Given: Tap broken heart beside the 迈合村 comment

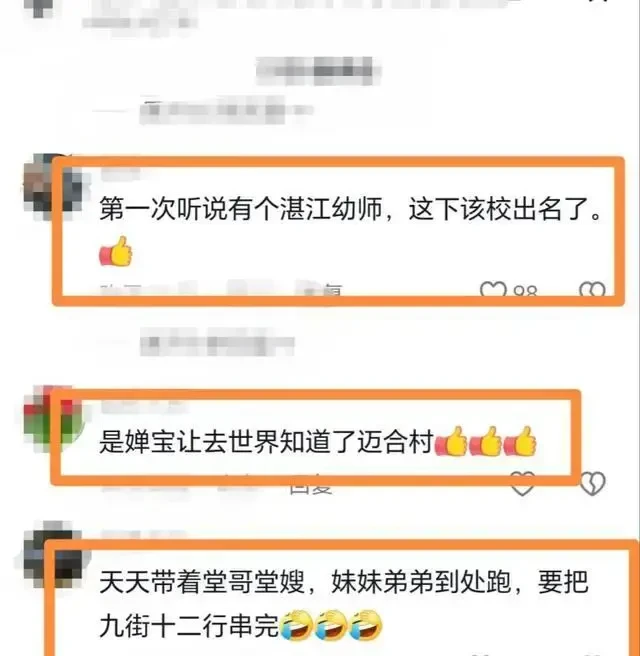Looking at the screenshot, I should click(593, 484).
